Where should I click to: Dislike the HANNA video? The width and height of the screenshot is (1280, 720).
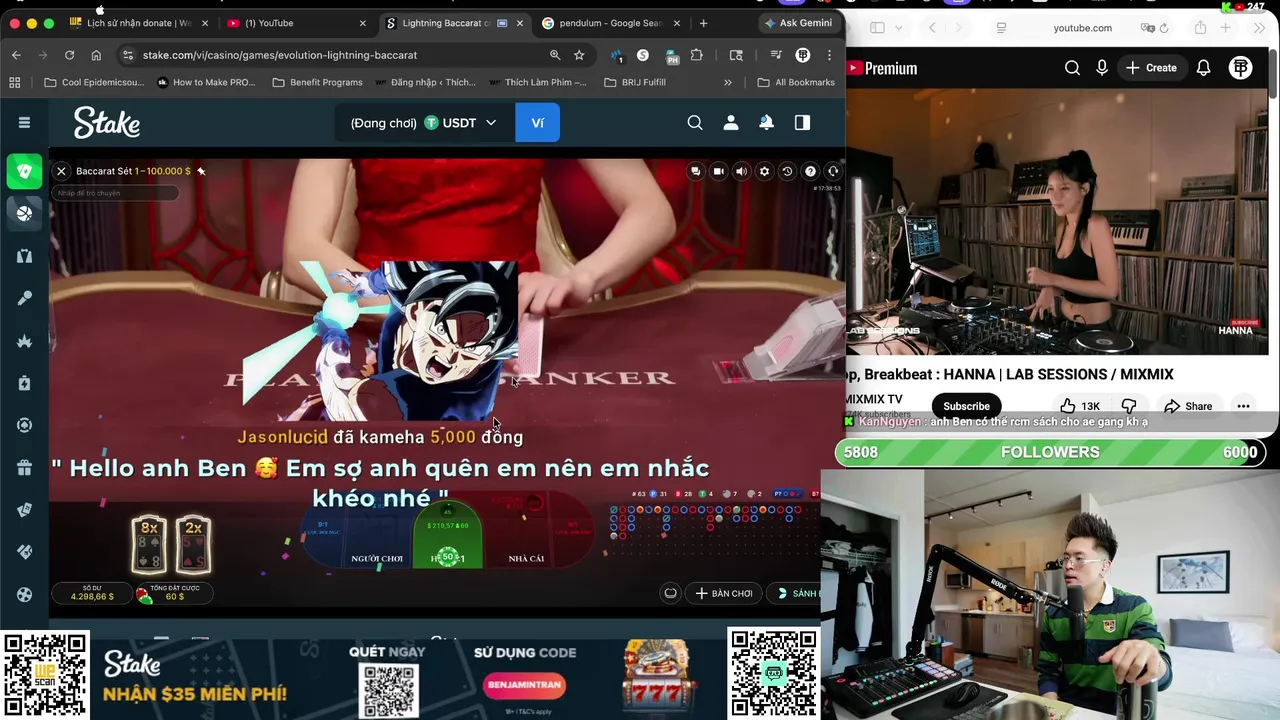pyautogui.click(x=1129, y=406)
